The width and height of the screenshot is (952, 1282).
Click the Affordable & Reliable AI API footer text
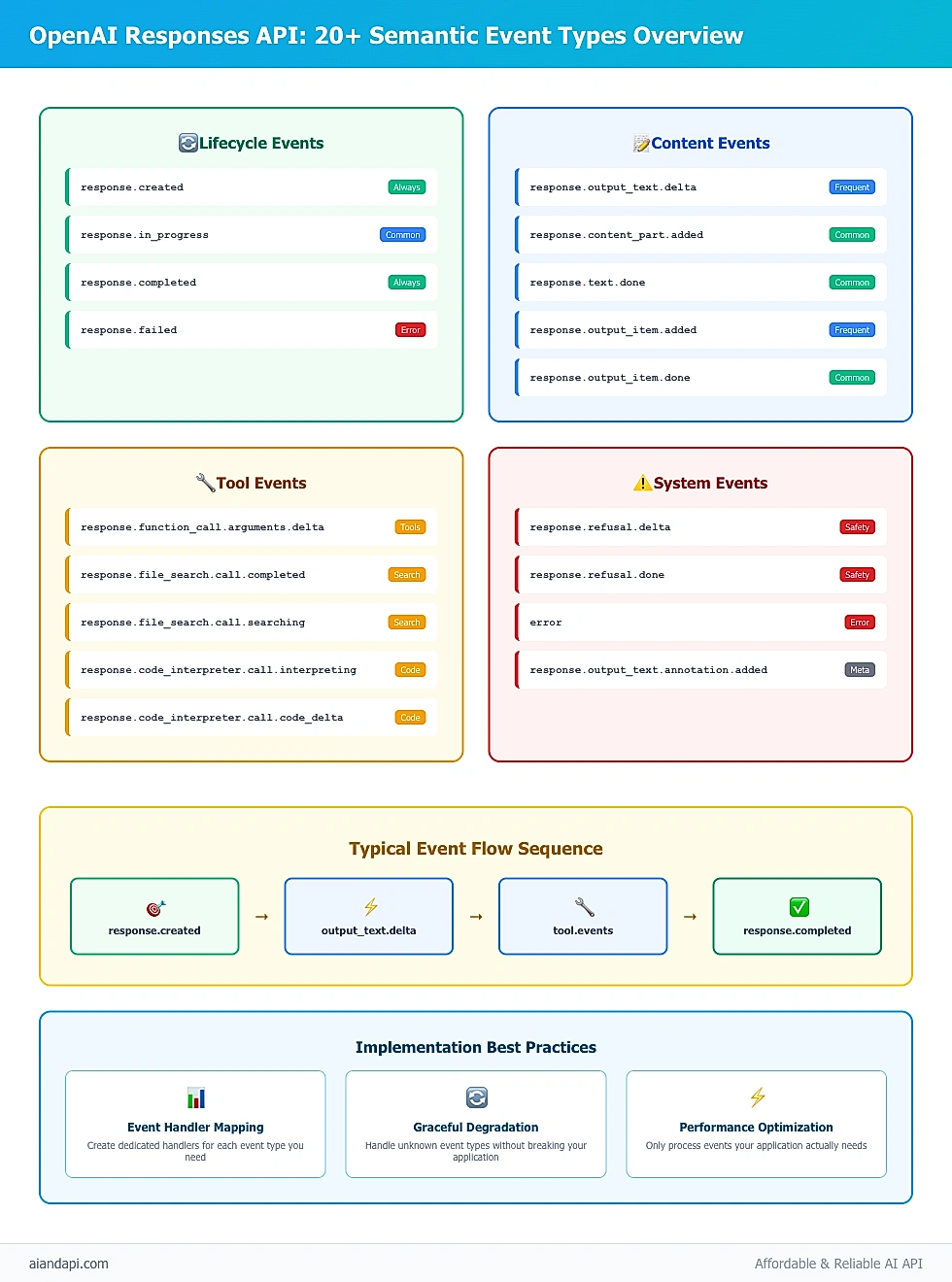tap(839, 1264)
